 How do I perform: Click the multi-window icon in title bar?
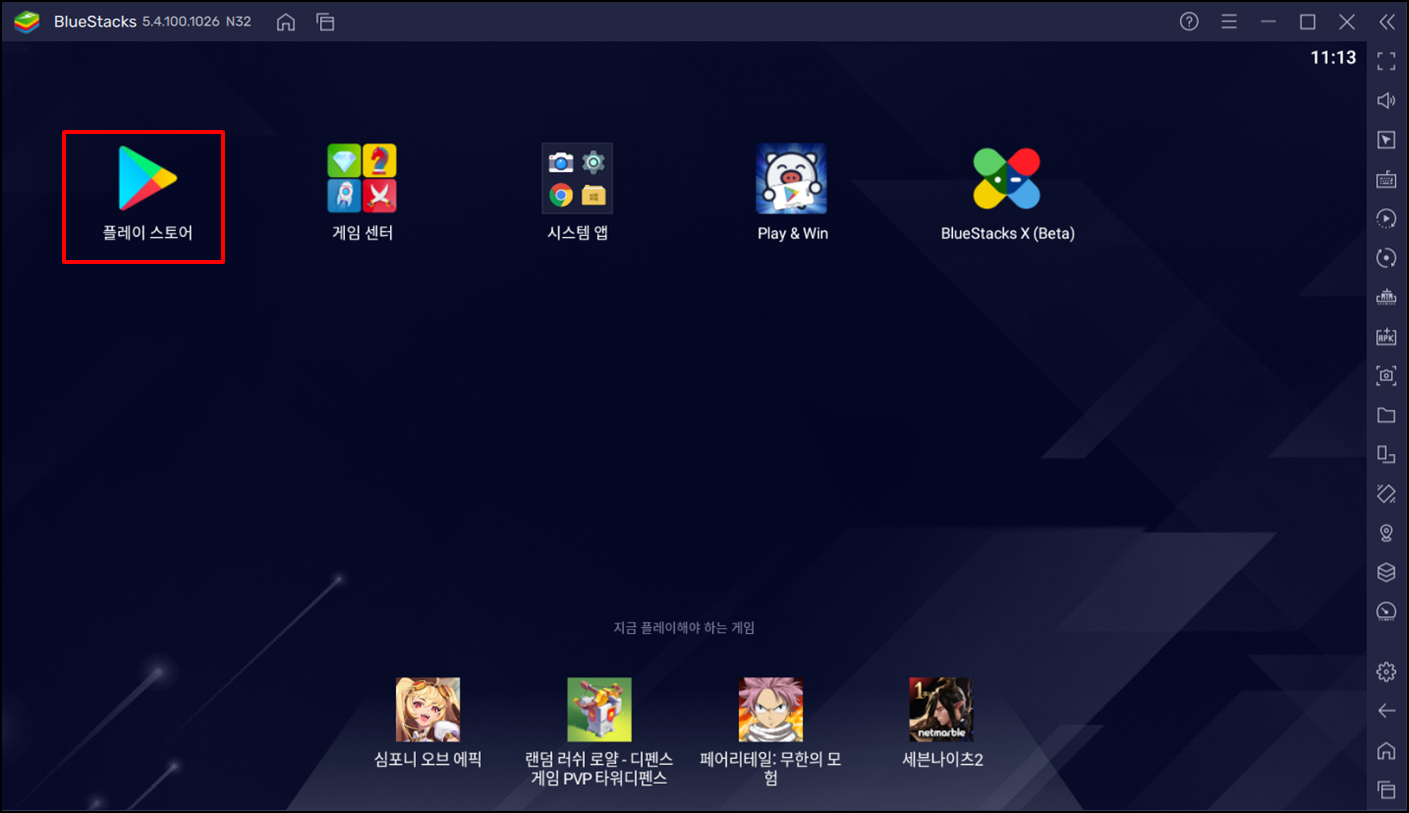325,22
